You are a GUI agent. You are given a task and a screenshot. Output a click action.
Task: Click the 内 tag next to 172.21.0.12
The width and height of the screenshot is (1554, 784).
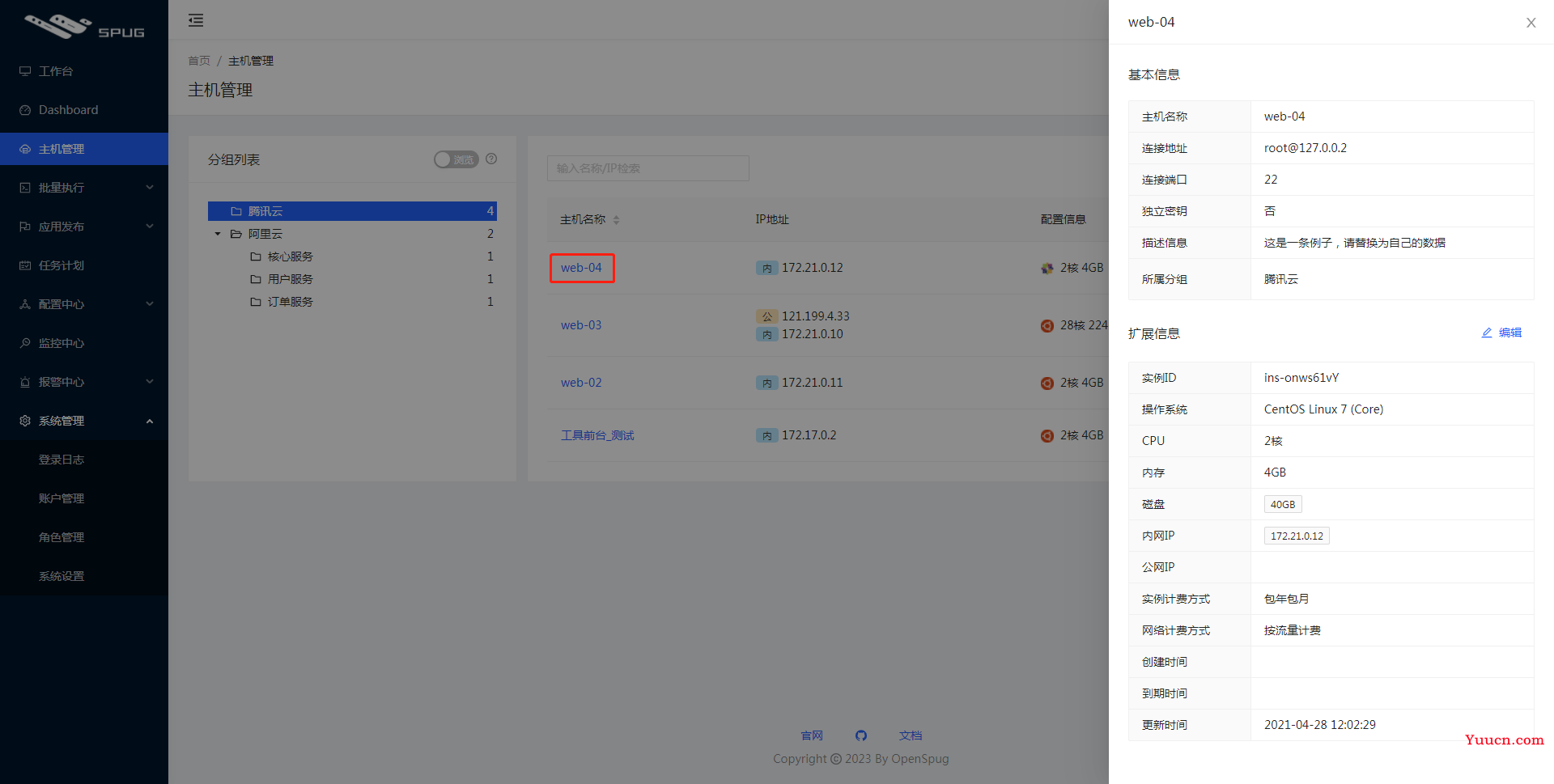point(766,268)
